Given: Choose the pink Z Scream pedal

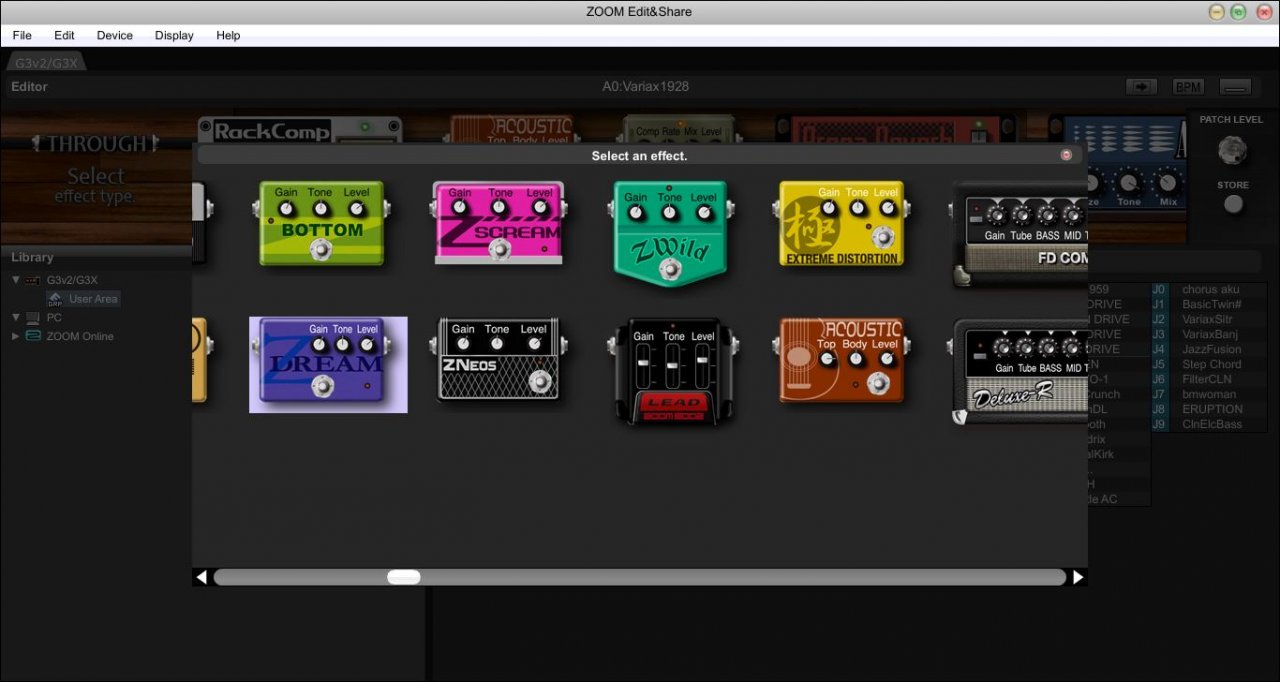Looking at the screenshot, I should [498, 223].
